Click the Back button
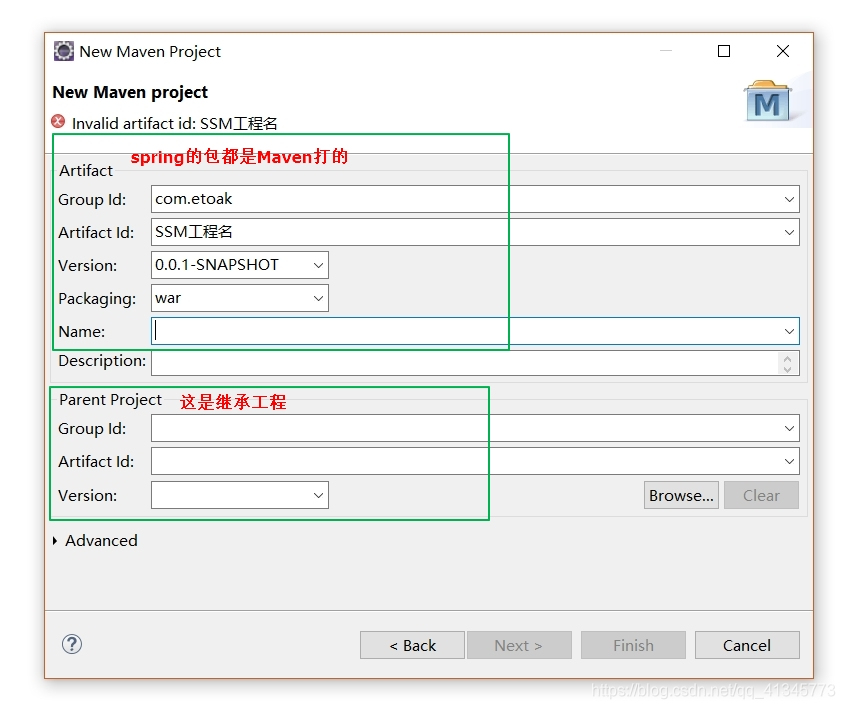Viewport: 845px width, 709px height. pos(412,645)
